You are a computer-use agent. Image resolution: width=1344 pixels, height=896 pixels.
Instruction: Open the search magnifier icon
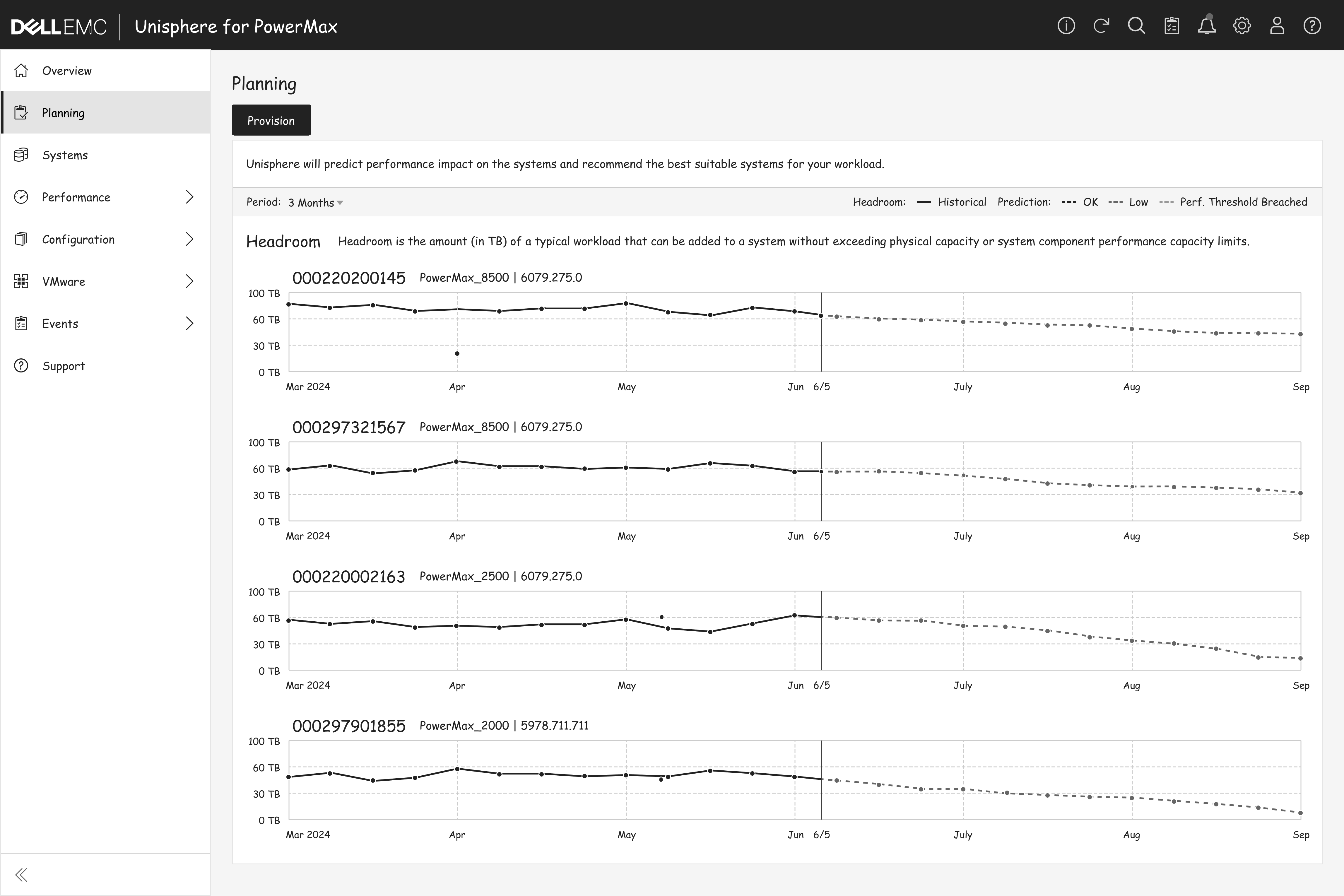[1136, 26]
